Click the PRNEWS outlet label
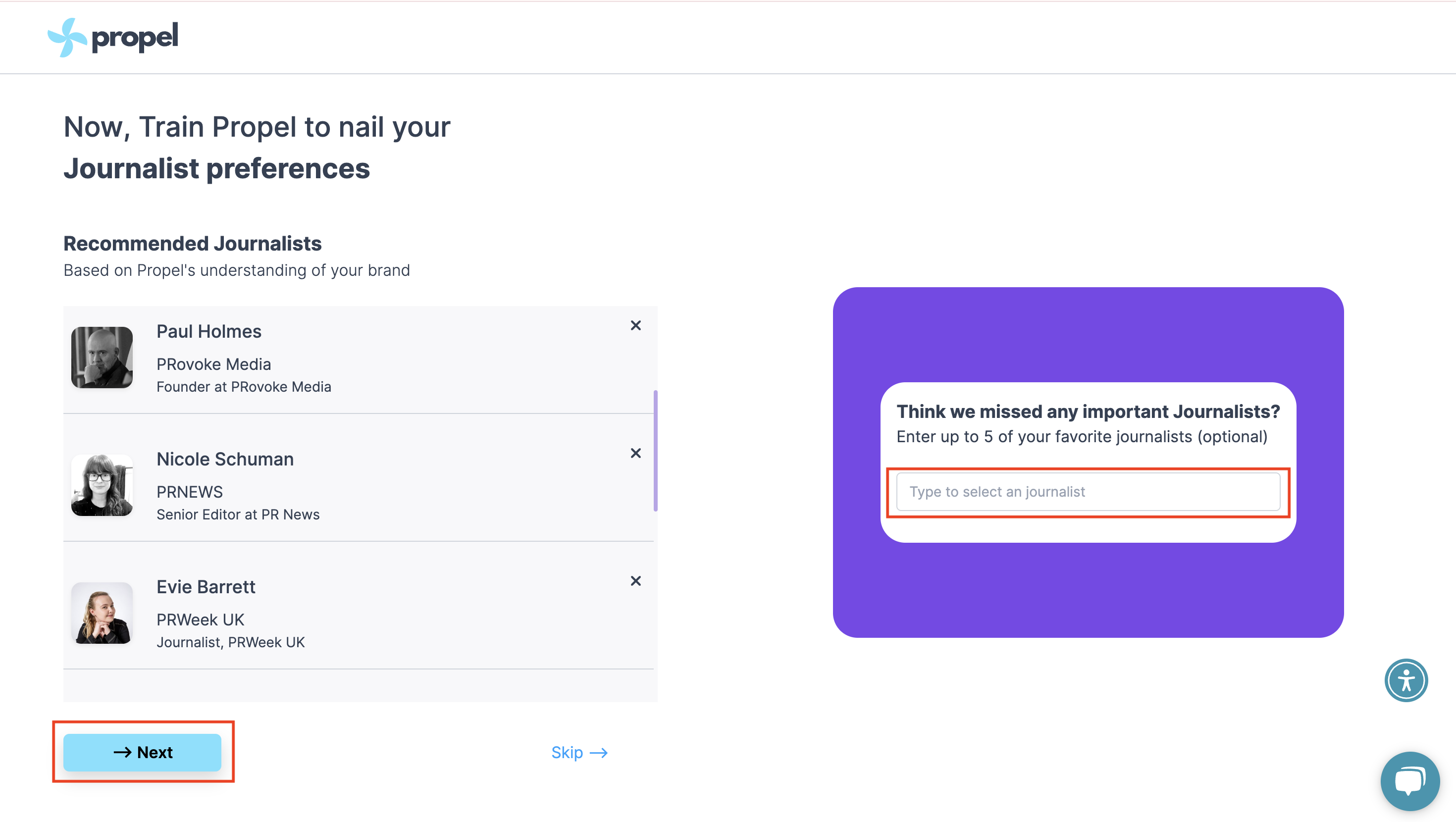 [x=189, y=492]
